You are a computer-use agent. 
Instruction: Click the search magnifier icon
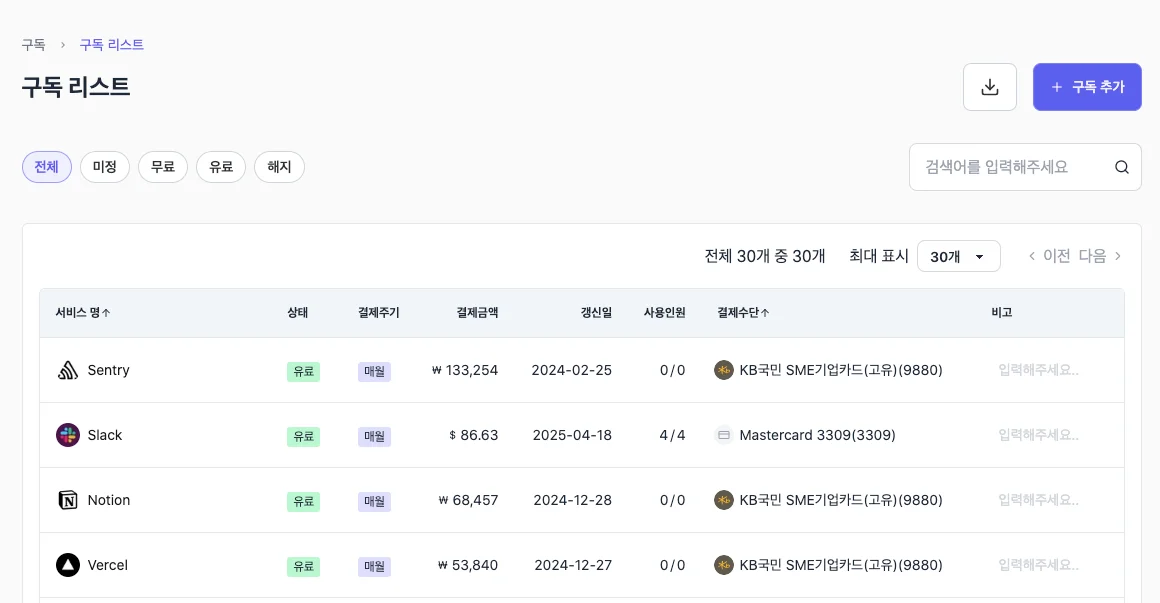[x=1121, y=167]
